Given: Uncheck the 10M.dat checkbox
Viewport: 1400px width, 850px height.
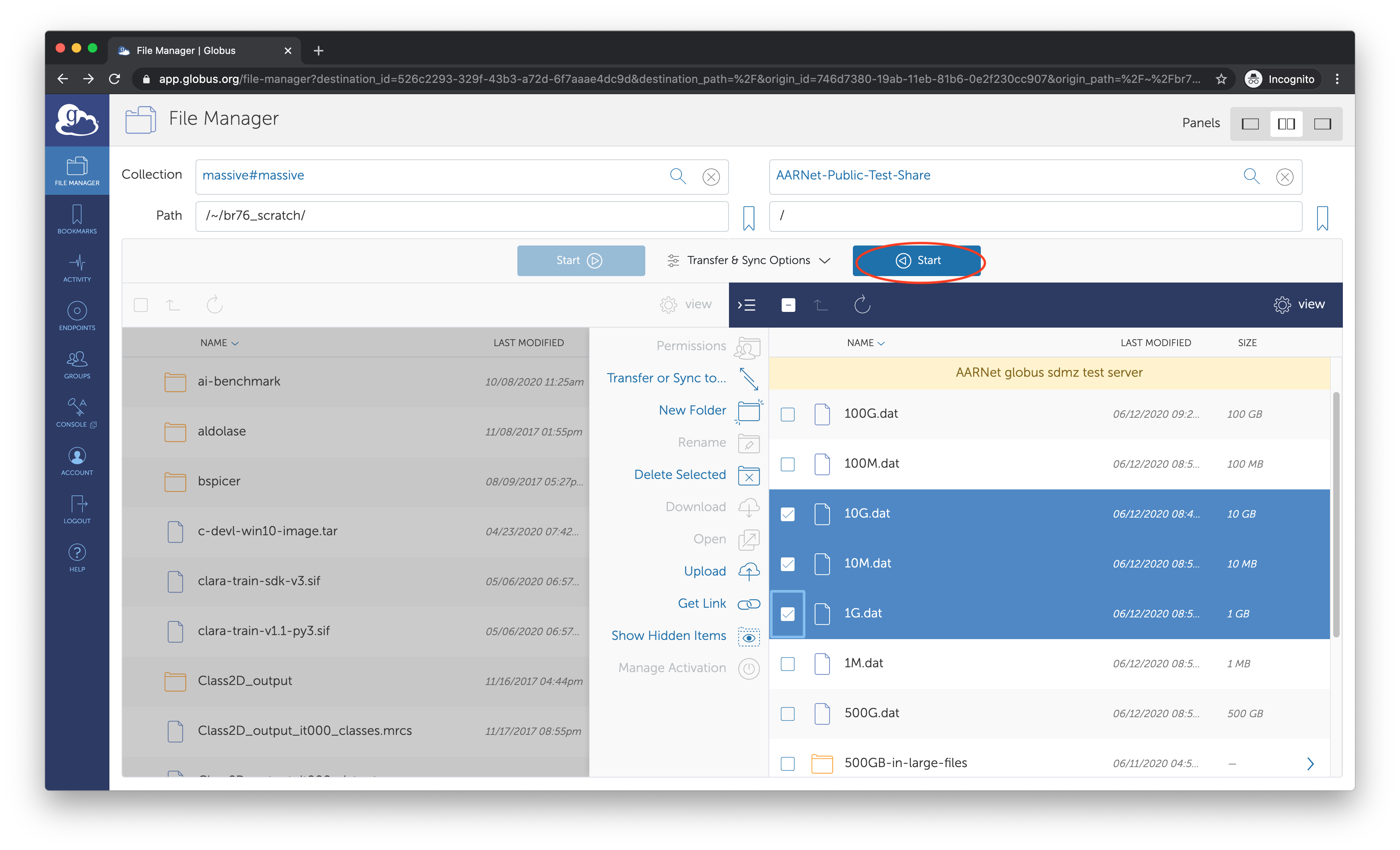Looking at the screenshot, I should point(788,564).
